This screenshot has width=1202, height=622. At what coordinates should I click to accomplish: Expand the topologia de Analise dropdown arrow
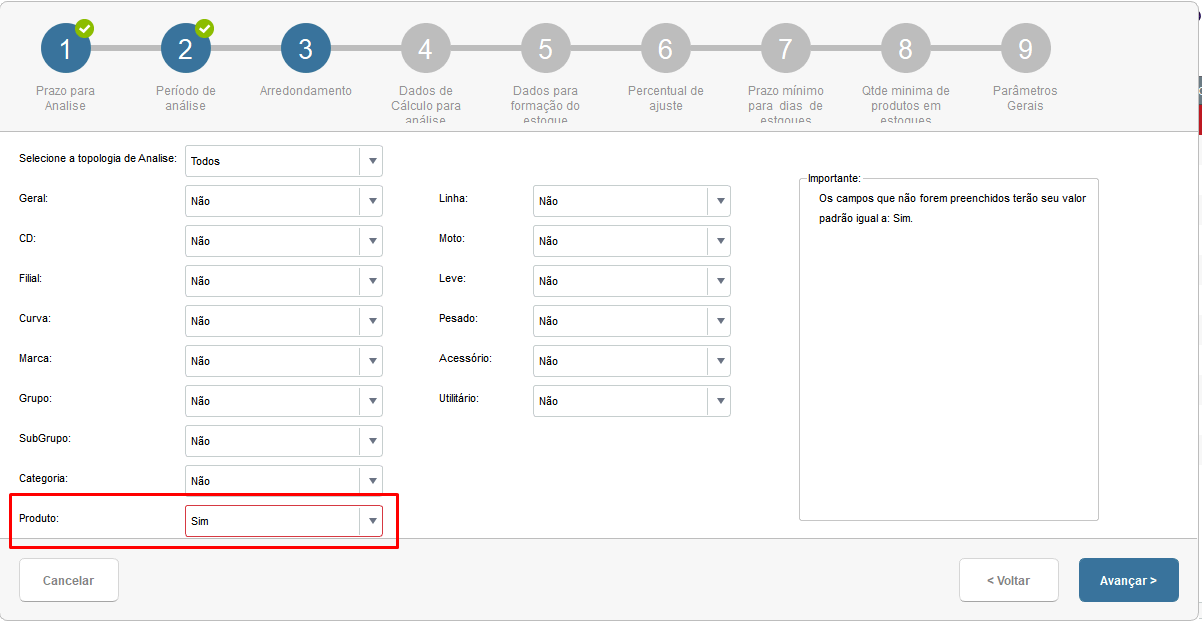point(371,161)
